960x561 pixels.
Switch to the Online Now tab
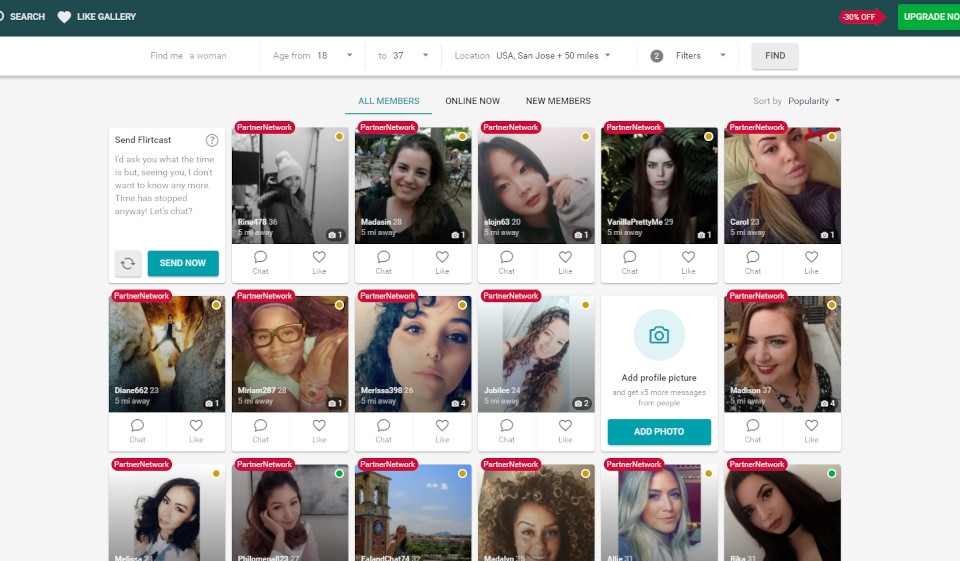coord(472,101)
